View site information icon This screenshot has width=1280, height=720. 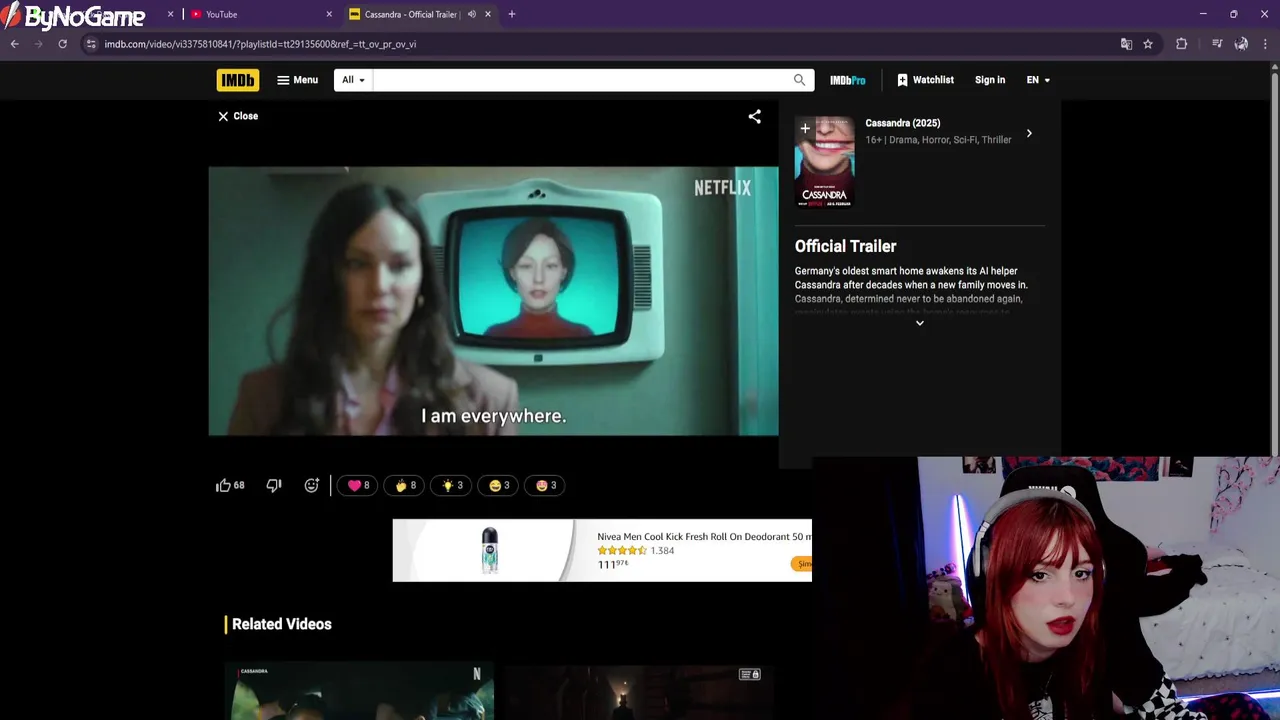[91, 44]
